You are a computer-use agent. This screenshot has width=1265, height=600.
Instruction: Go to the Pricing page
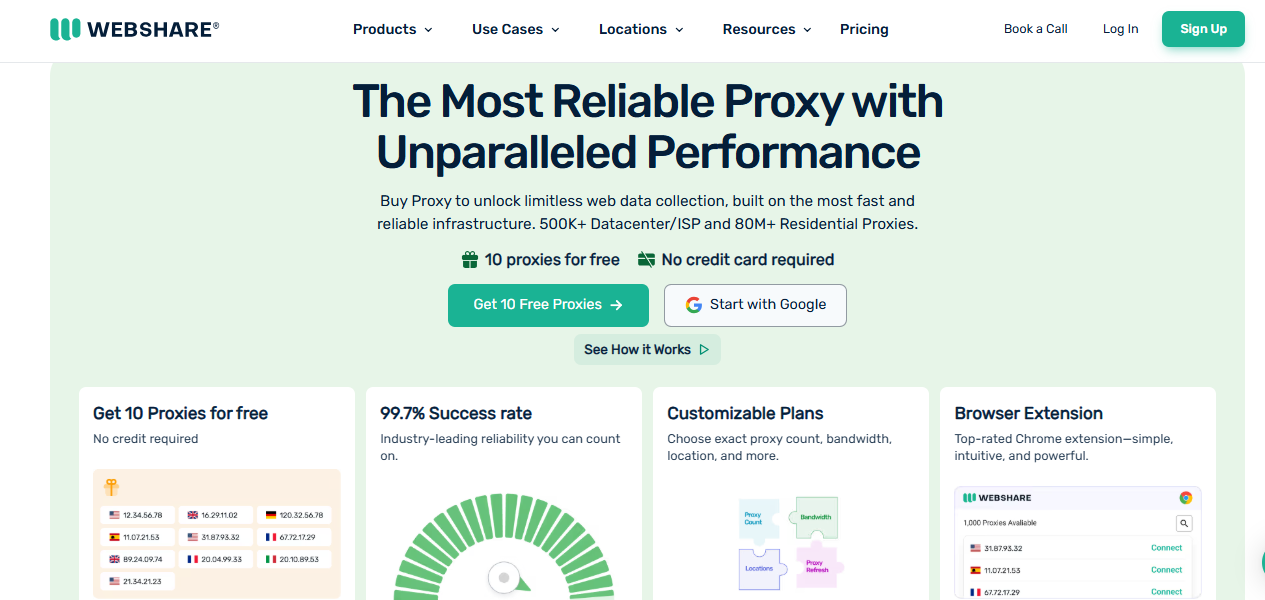coord(864,29)
